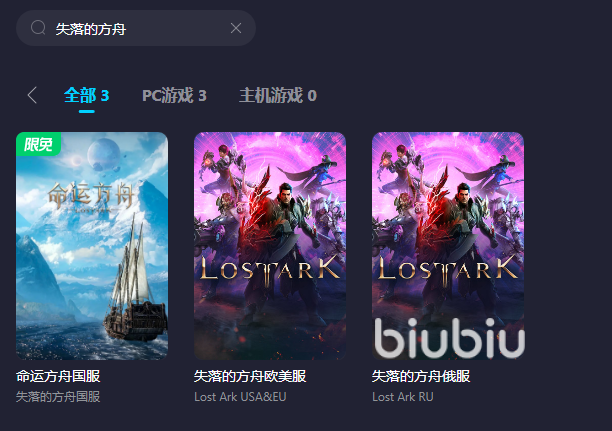Image resolution: width=612 pixels, height=431 pixels.
Task: Click the 失落的方舟欧美服 title text
Action: [x=250, y=376]
